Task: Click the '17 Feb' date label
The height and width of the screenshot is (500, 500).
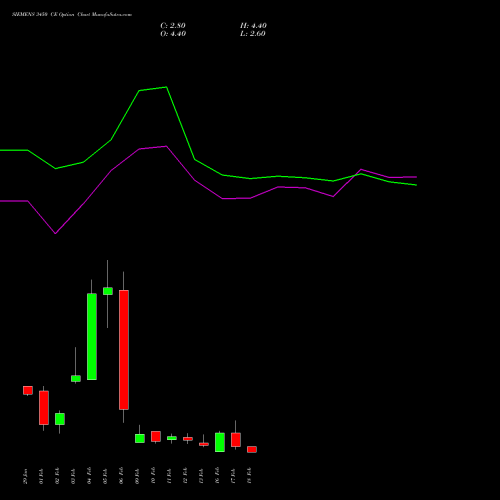Action: pyautogui.click(x=234, y=476)
